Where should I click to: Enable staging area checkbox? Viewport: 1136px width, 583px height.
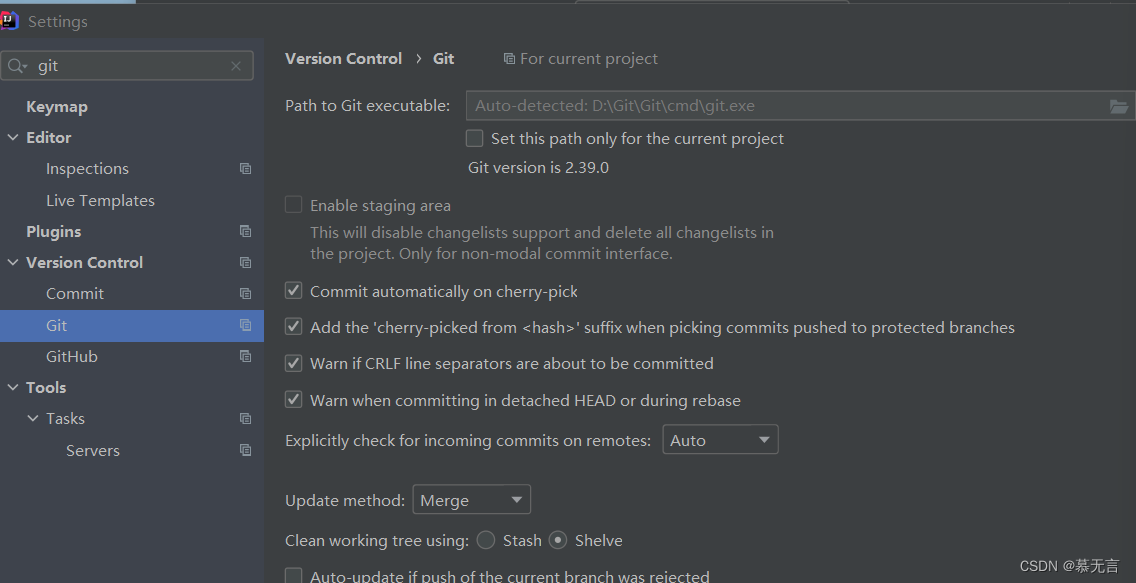point(293,205)
